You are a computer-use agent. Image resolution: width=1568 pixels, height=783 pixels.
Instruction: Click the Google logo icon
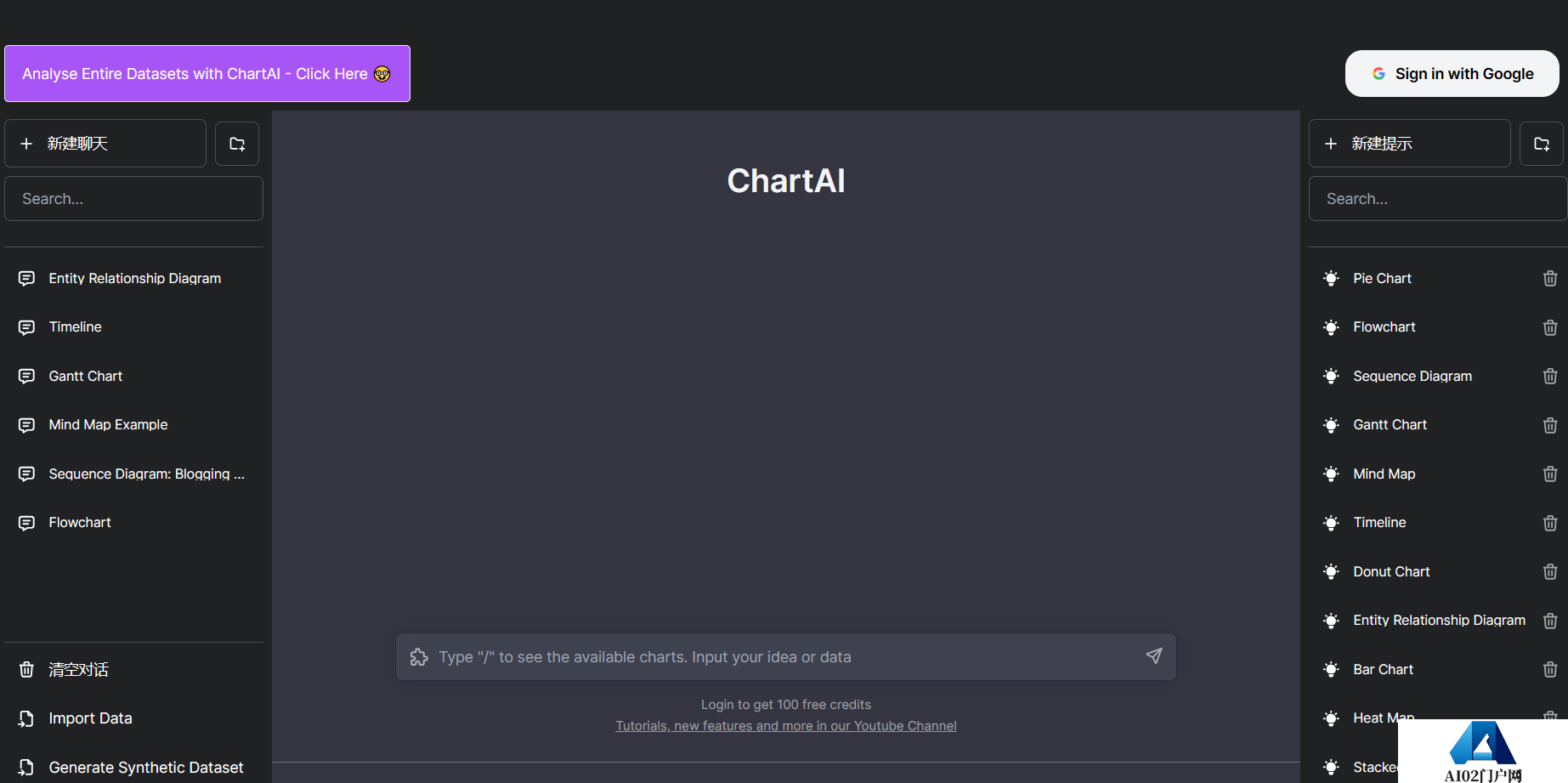1378,74
